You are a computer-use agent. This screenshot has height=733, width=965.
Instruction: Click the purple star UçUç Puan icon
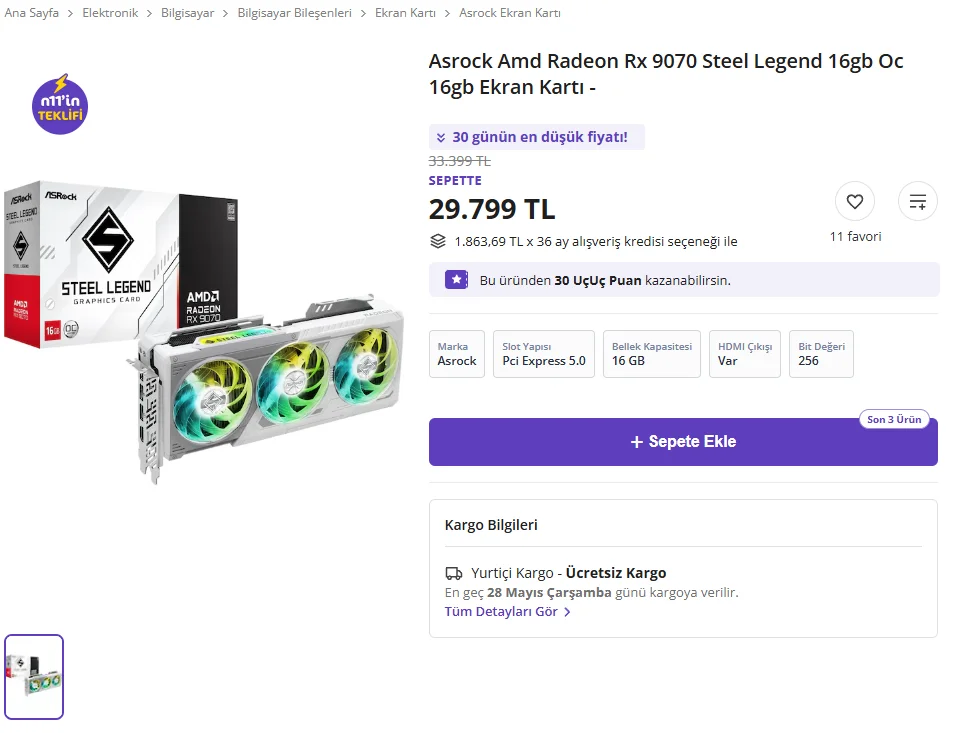456,280
